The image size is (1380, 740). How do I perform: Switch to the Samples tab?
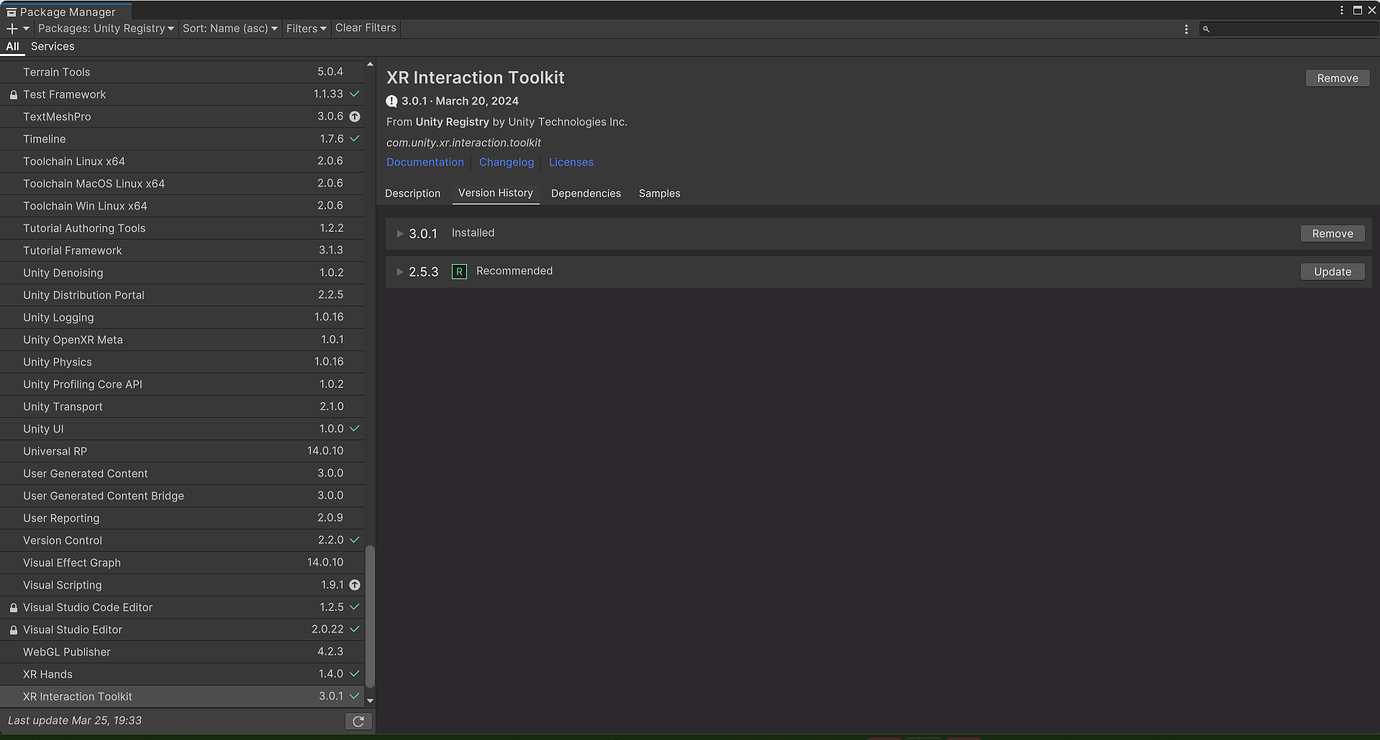tap(659, 193)
